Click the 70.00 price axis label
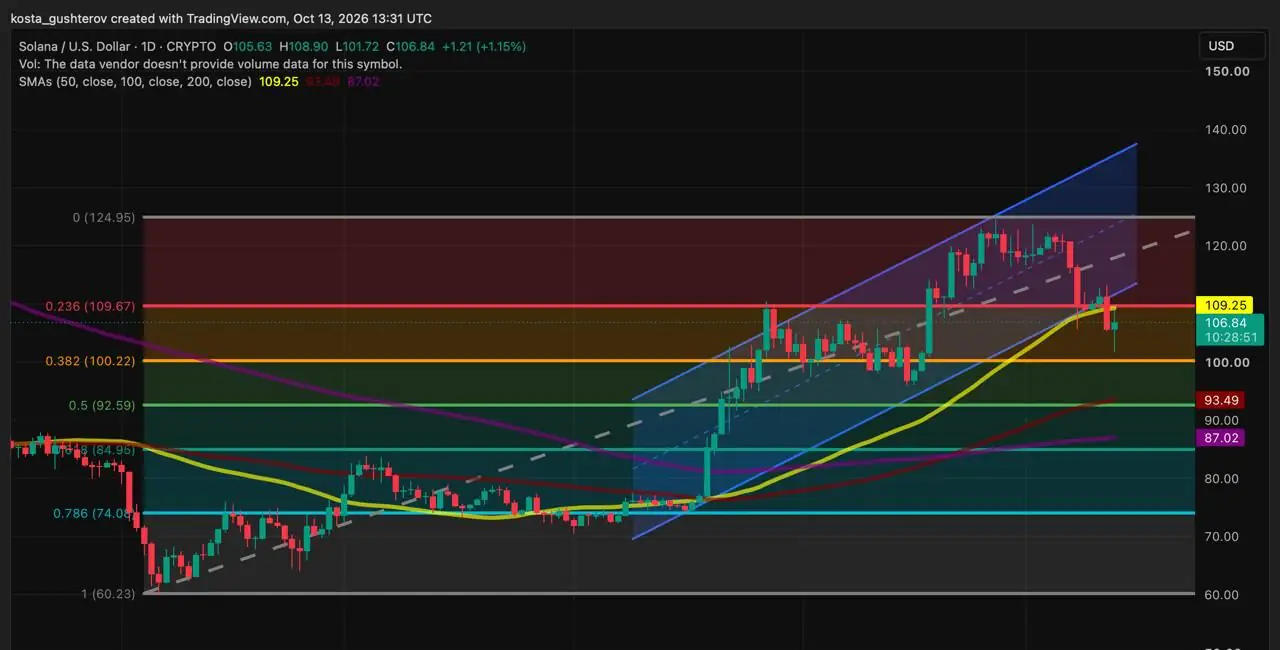The height and width of the screenshot is (650, 1280). coord(1221,536)
